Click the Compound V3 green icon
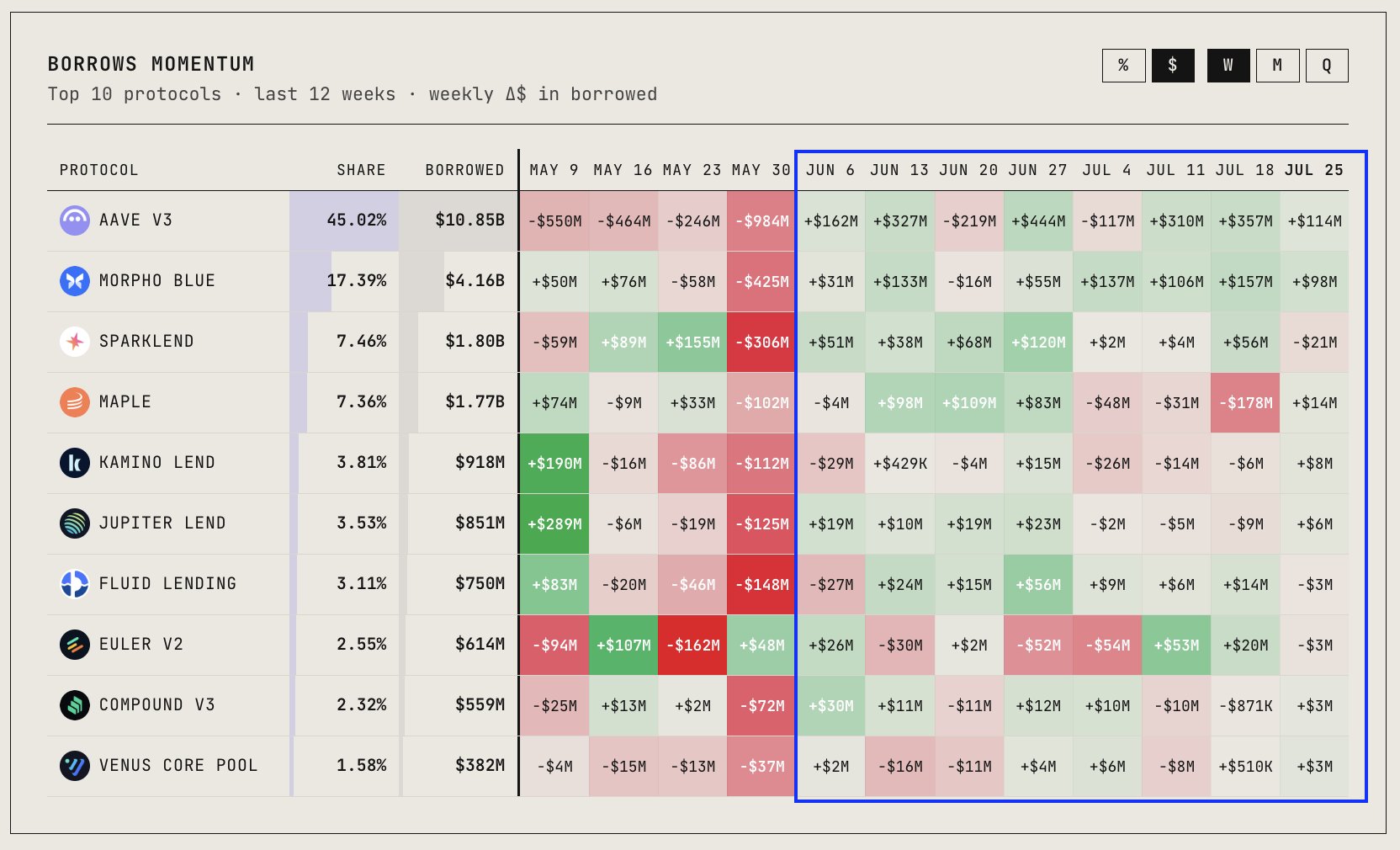 (75, 705)
